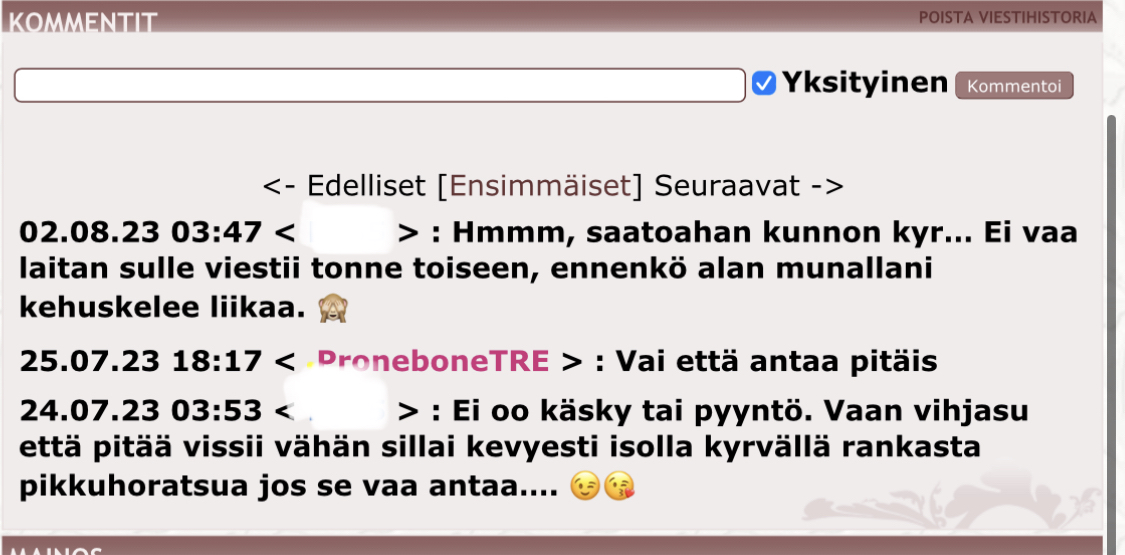Image resolution: width=1125 pixels, height=555 pixels.
Task: Click the MAINOS section header
Action: tap(56, 549)
